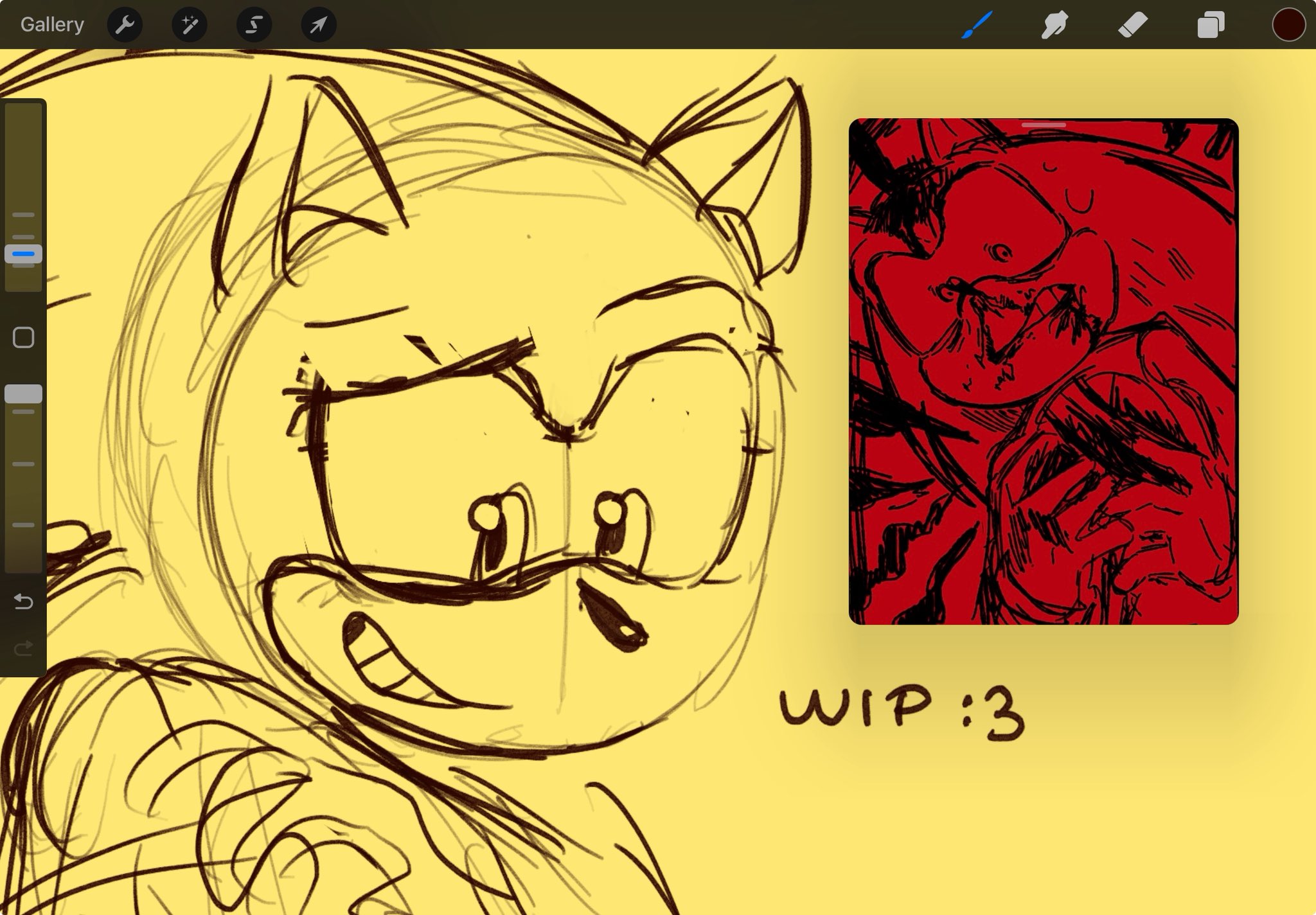The width and height of the screenshot is (1316, 915).
Task: Open the Layers panel
Action: tap(1211, 25)
